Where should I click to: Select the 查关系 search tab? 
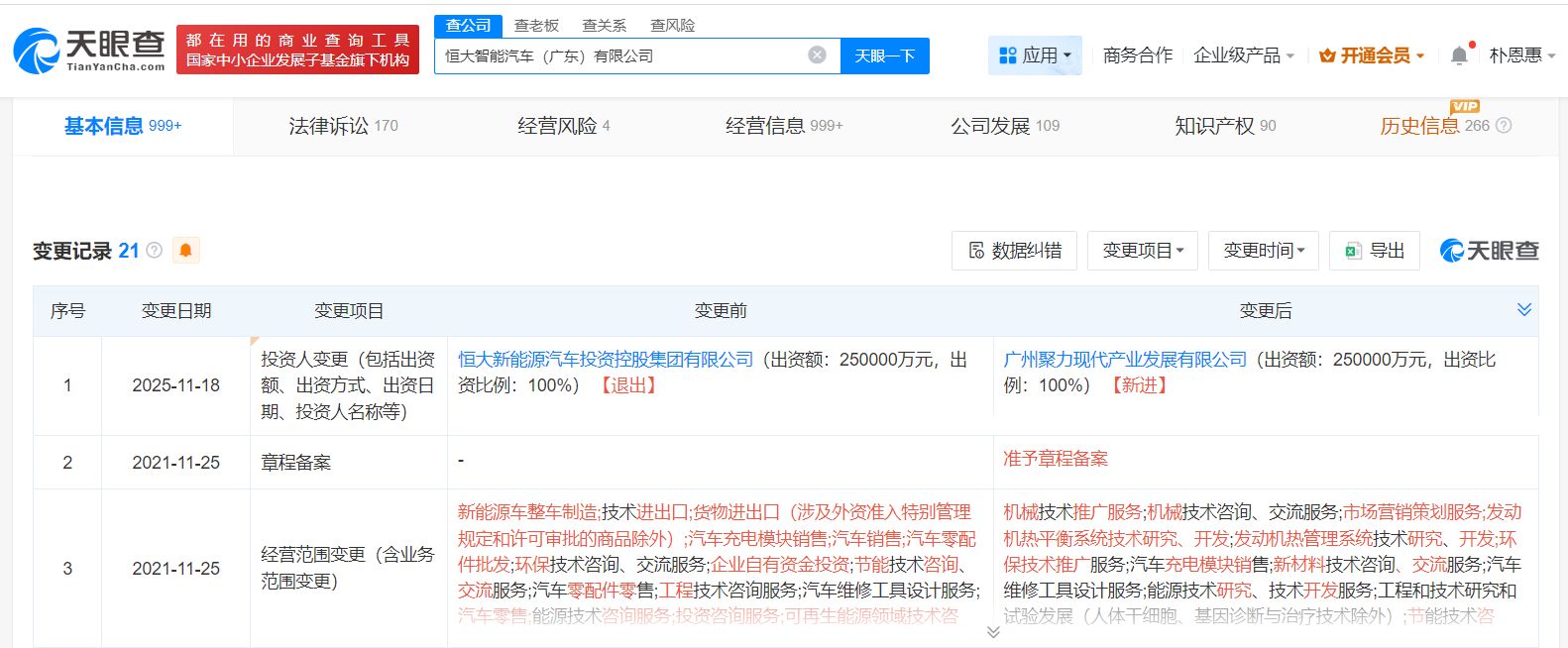pos(604,25)
